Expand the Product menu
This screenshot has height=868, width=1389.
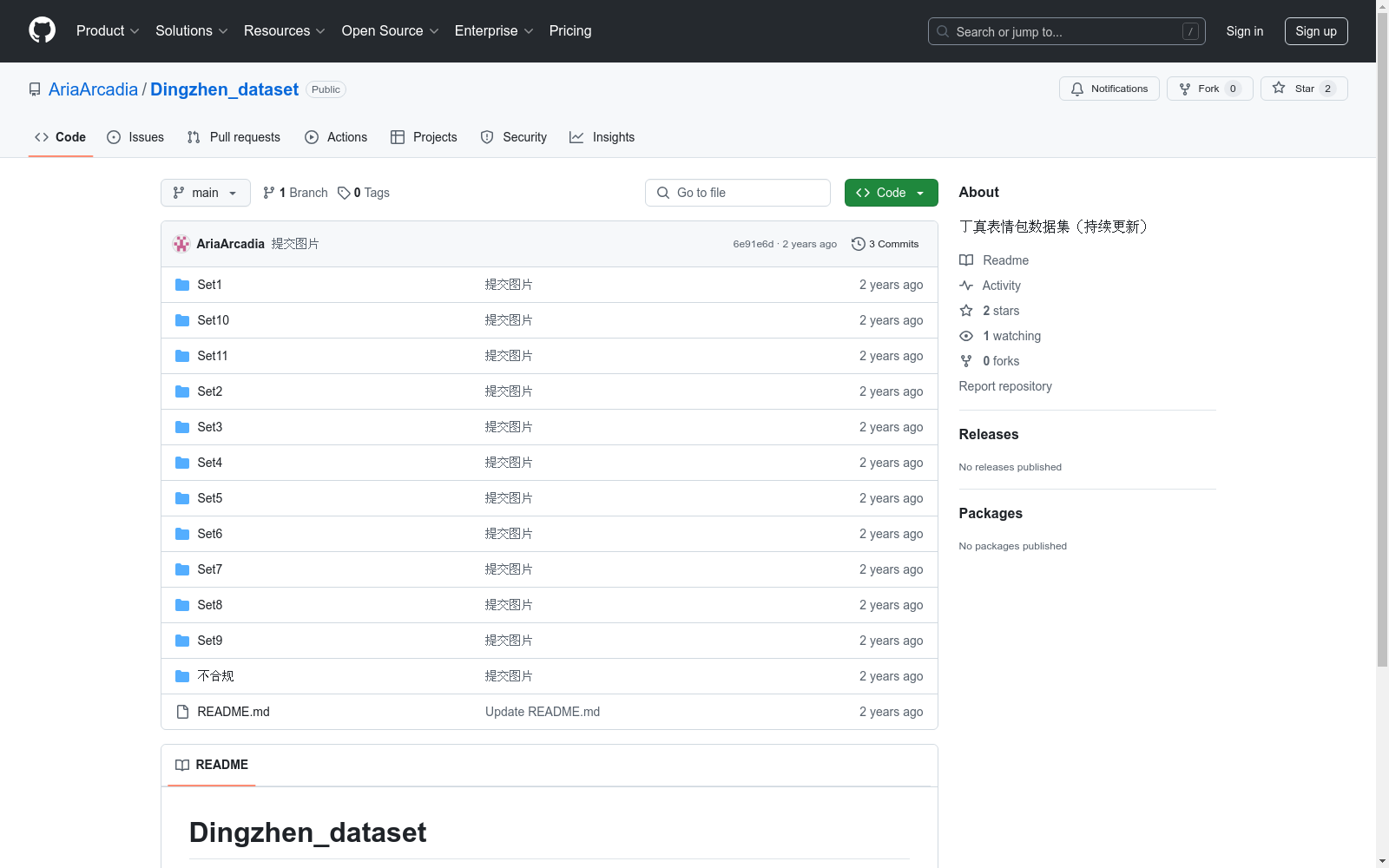[x=108, y=31]
